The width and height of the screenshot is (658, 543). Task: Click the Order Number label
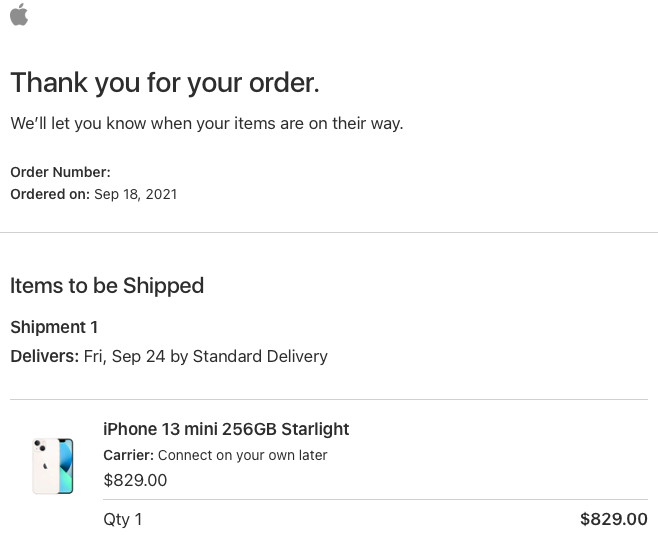(60, 172)
